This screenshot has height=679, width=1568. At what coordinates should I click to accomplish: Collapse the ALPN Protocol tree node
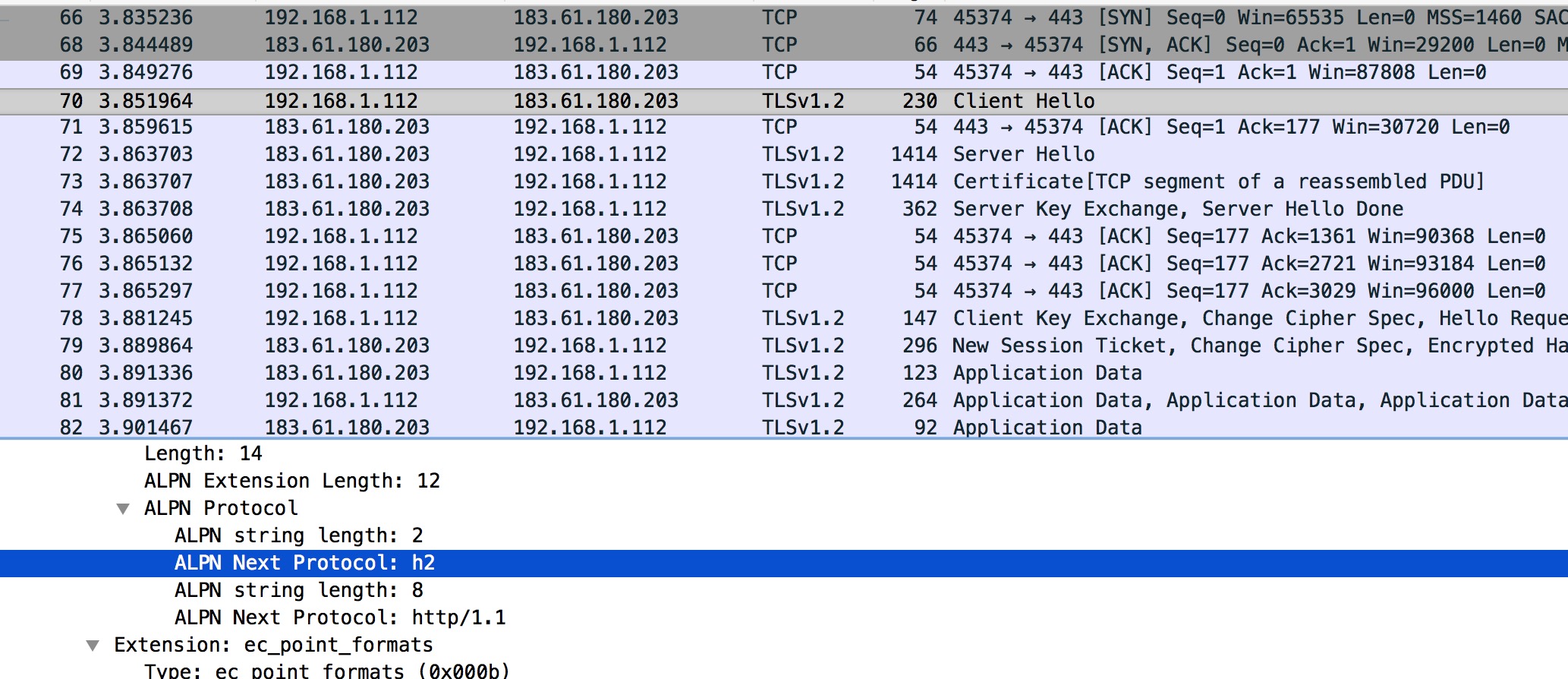click(123, 509)
